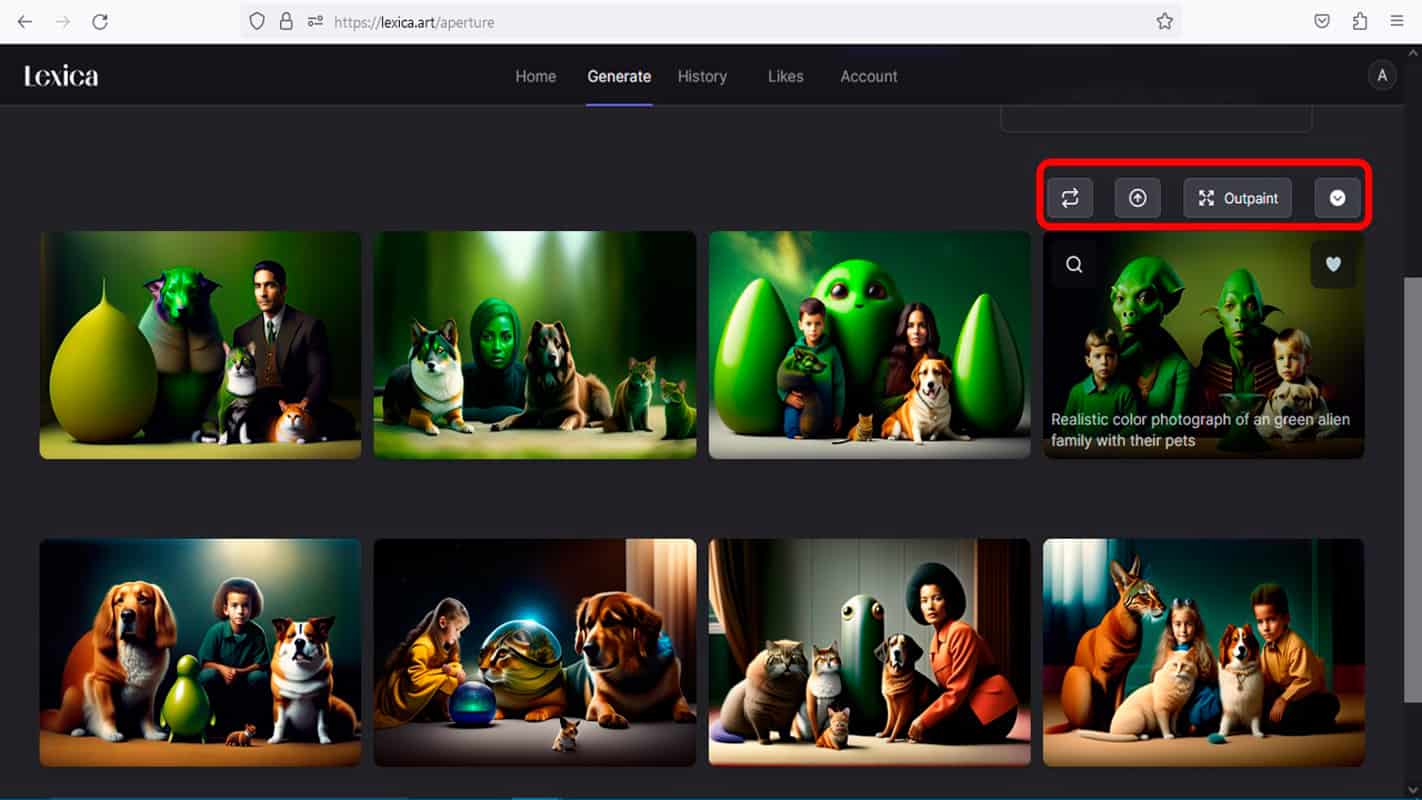Go to the Home tab
This screenshot has height=800, width=1422.
pos(536,76)
